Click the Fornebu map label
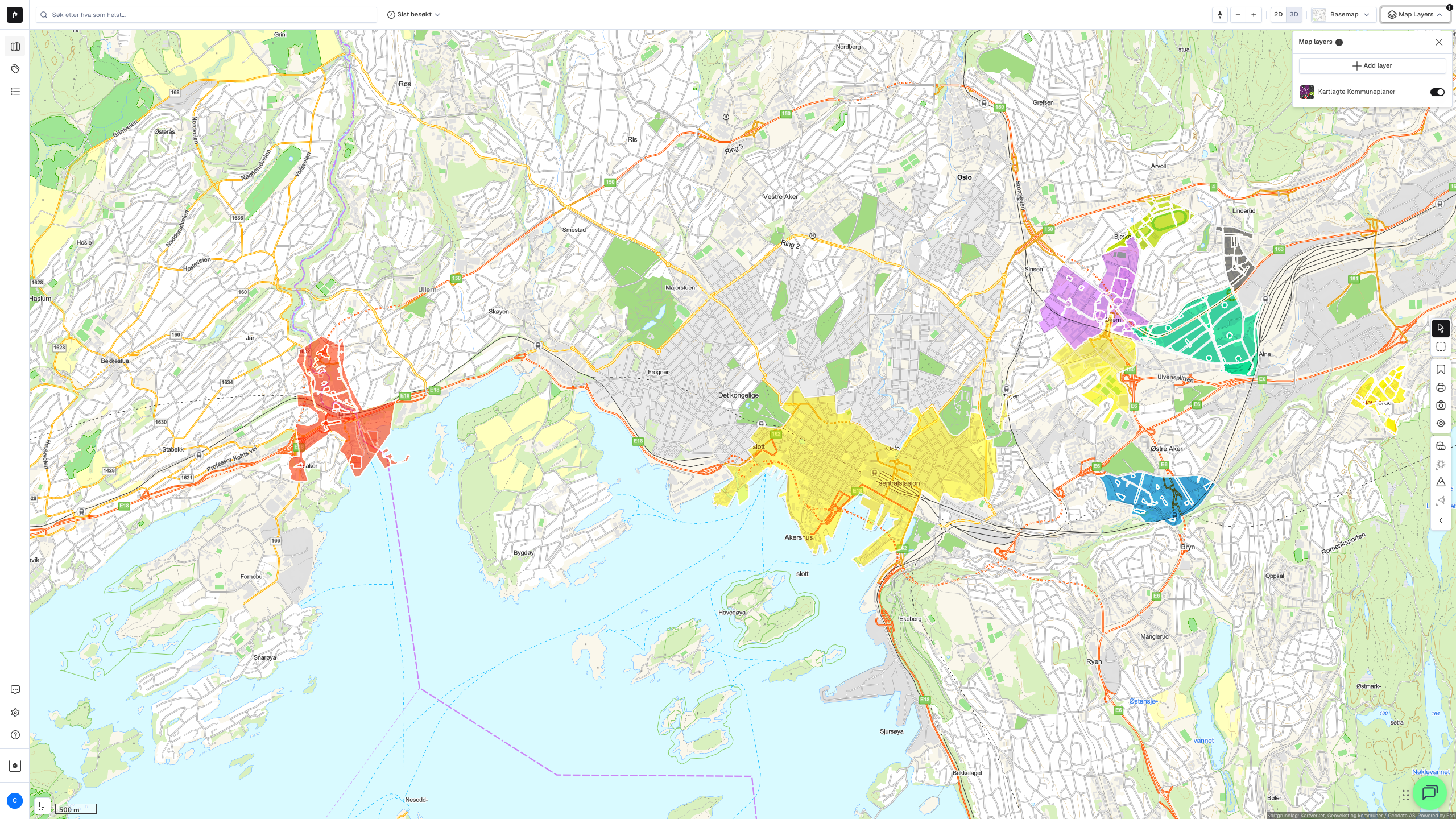The image size is (1456, 819). [x=251, y=577]
